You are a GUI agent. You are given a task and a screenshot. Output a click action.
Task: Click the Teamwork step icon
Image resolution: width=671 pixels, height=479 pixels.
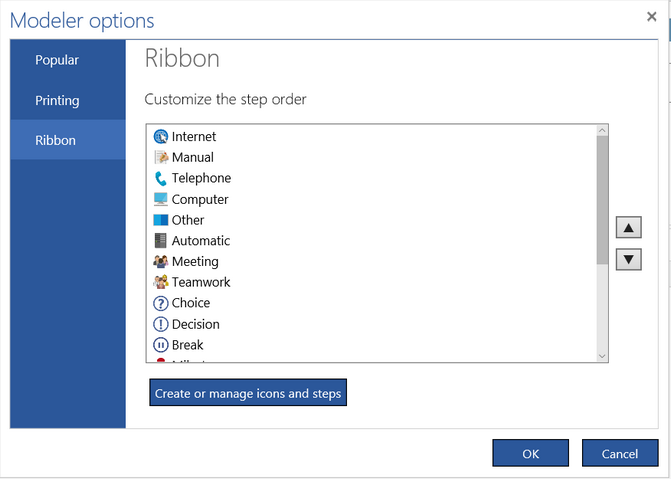[x=161, y=282]
